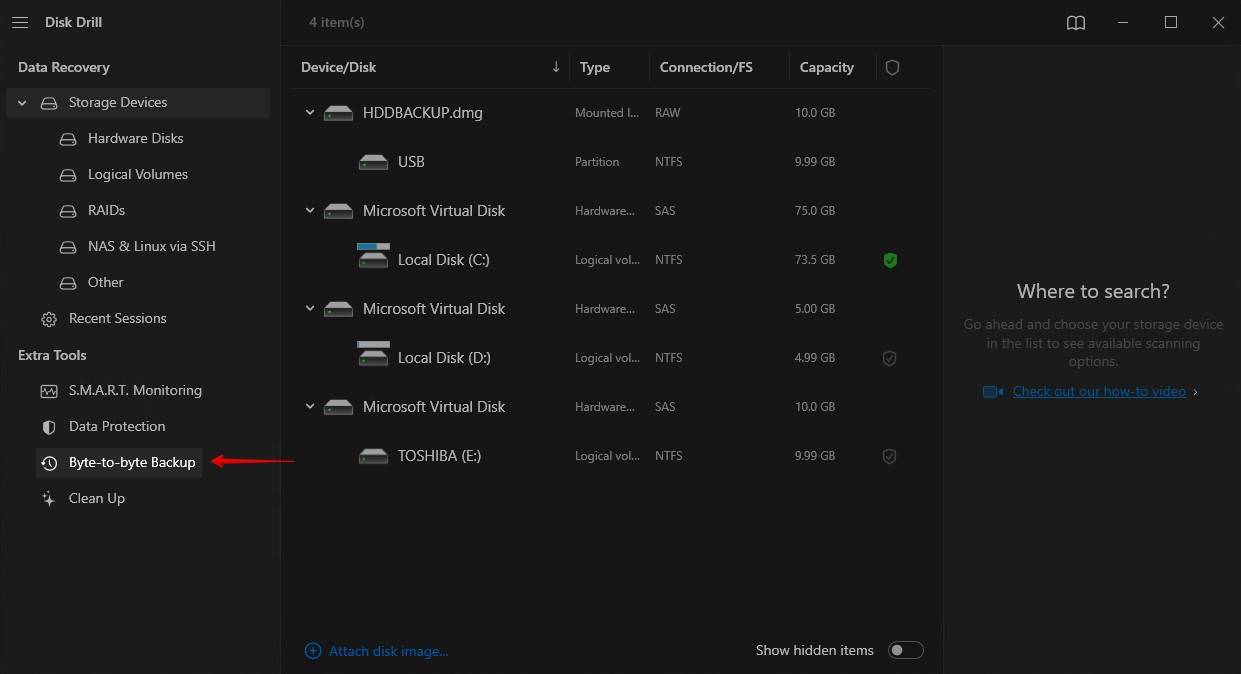Click the RAIDs drive icon
Image resolution: width=1241 pixels, height=674 pixels.
point(68,211)
